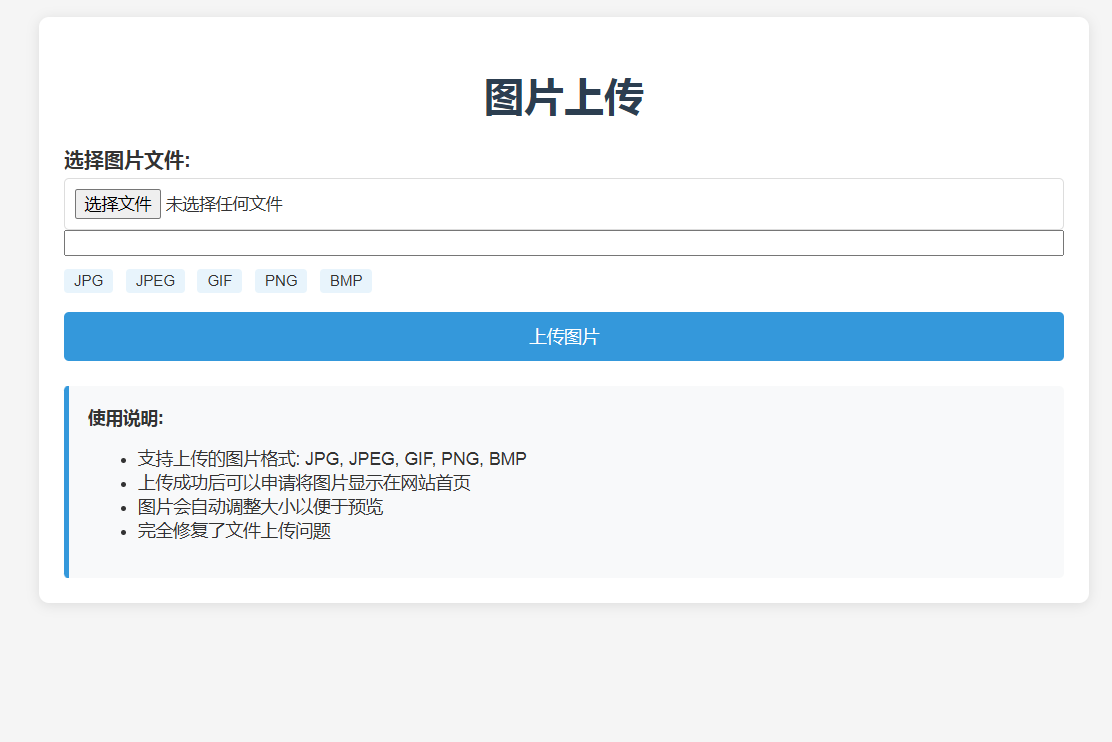The width and height of the screenshot is (1112, 742).
Task: Click the 未选择任何文件 status label
Action: [222, 204]
